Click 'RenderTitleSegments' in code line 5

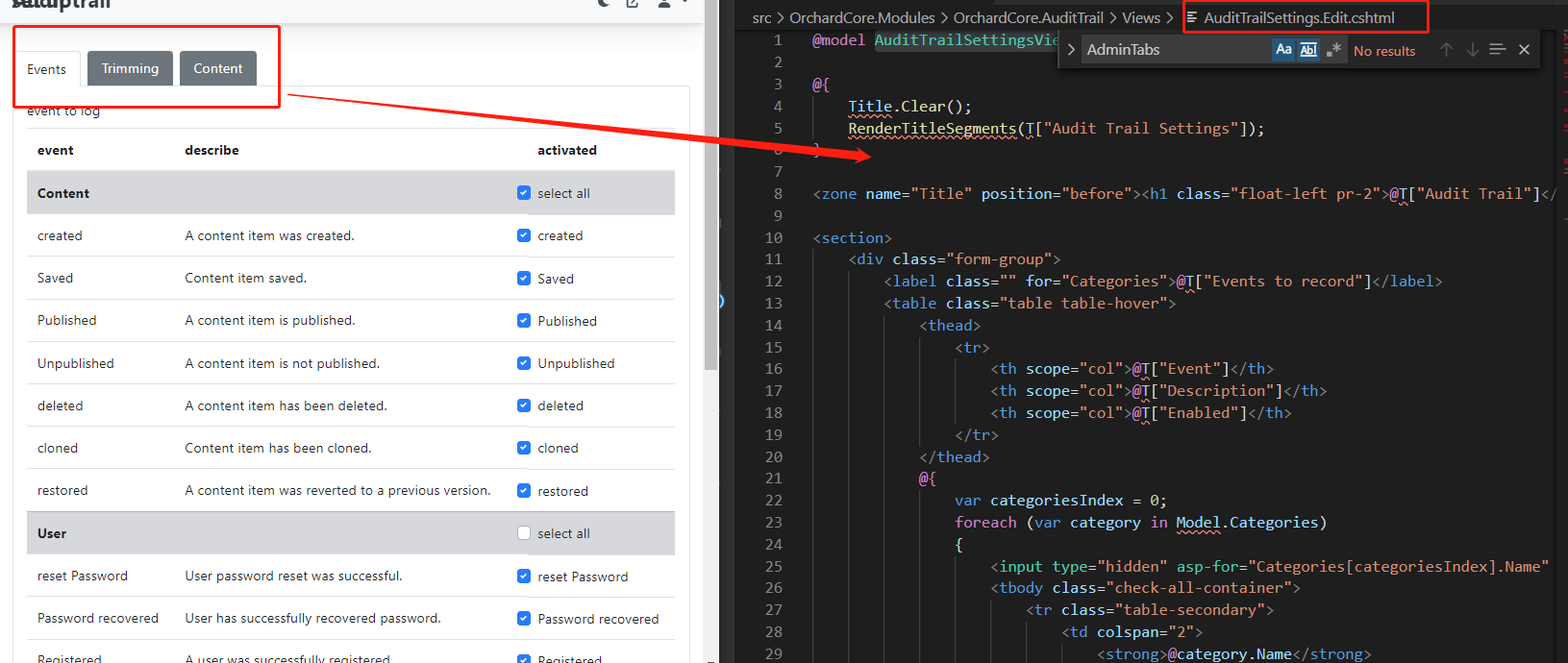(x=932, y=128)
